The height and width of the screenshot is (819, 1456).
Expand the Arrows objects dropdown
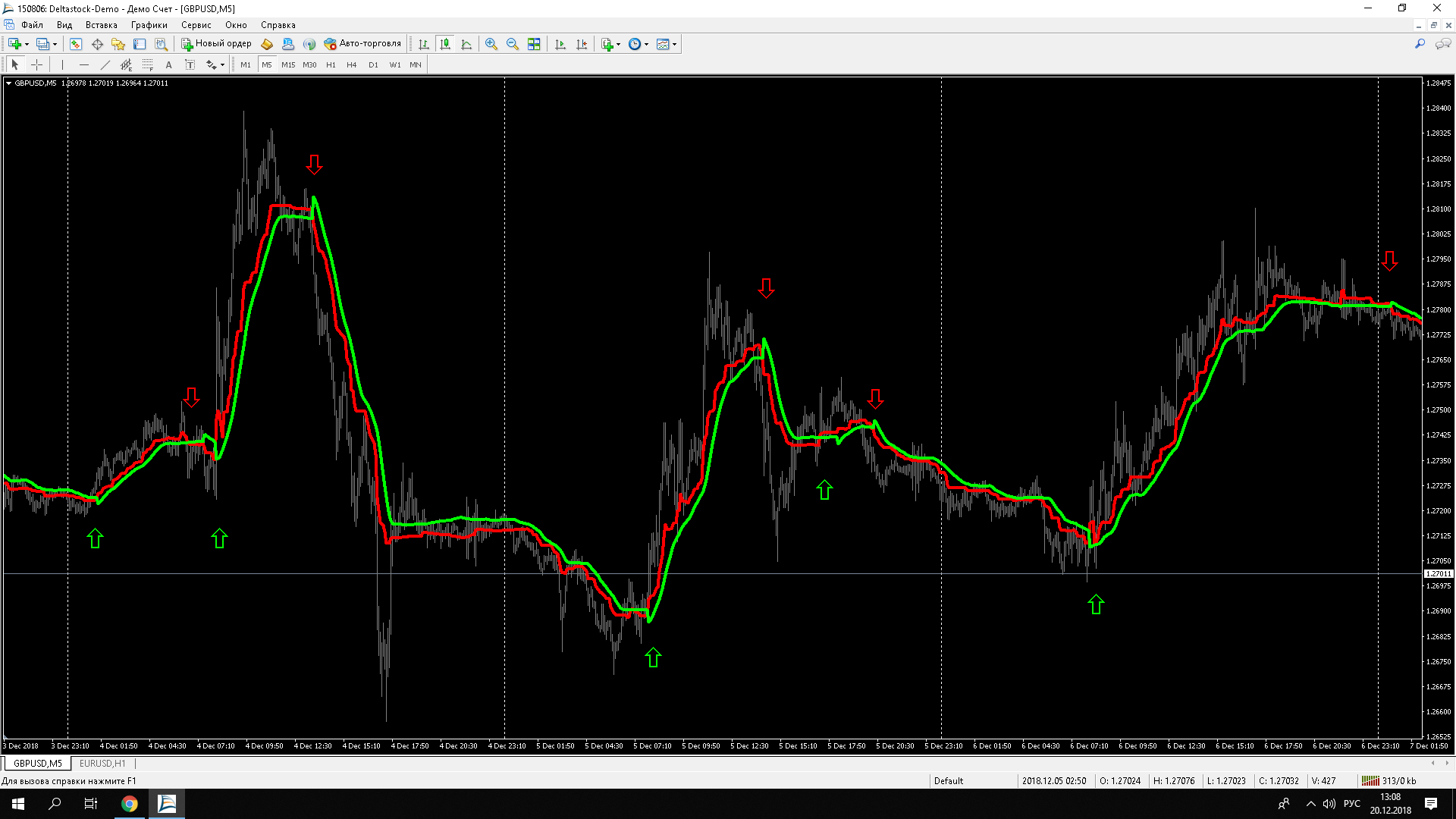pyautogui.click(x=222, y=64)
